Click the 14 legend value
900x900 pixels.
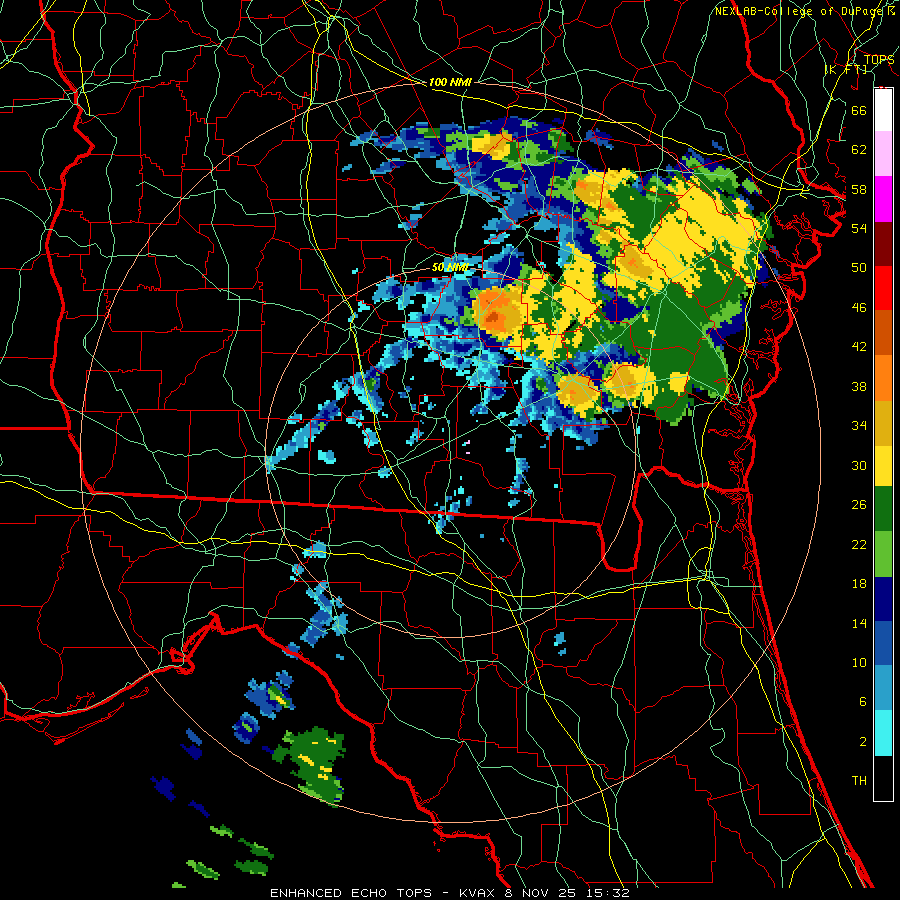tap(859, 623)
